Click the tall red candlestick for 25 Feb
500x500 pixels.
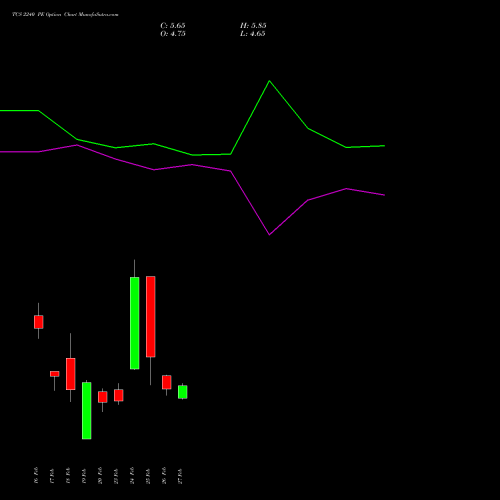pos(151,317)
